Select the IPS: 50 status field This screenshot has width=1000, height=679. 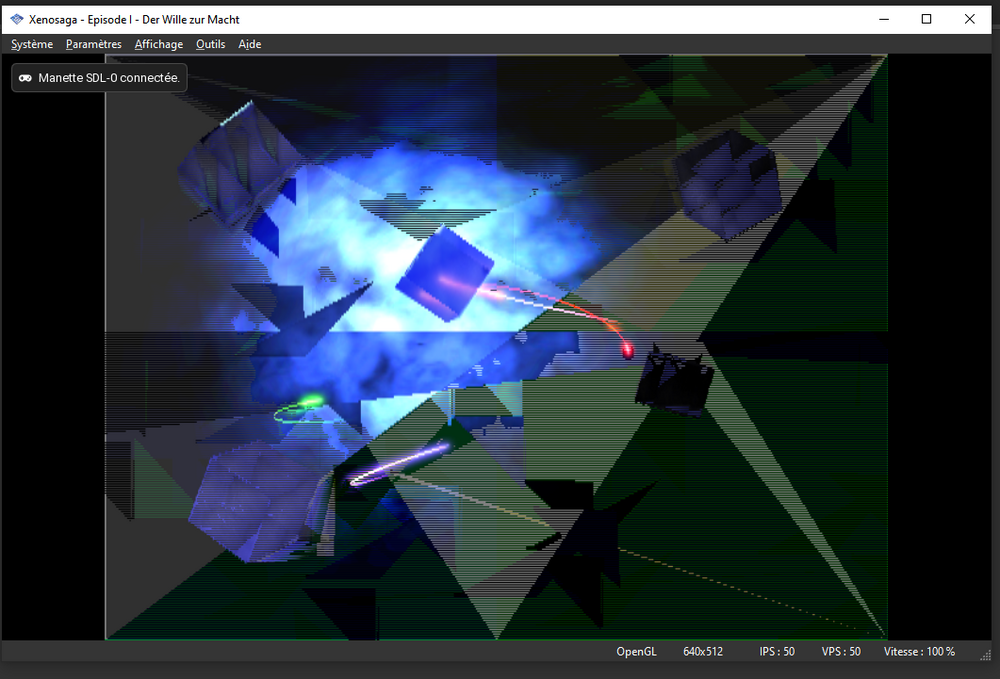(777, 652)
